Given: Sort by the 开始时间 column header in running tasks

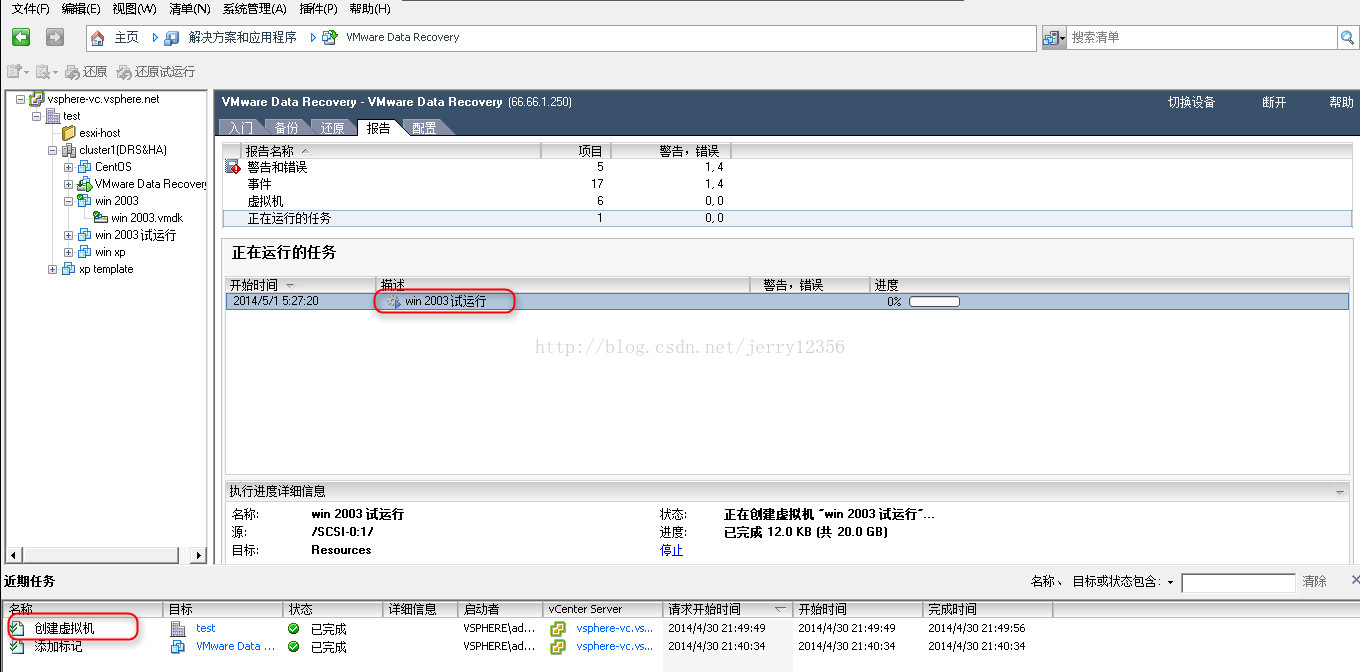Looking at the screenshot, I should tap(301, 285).
